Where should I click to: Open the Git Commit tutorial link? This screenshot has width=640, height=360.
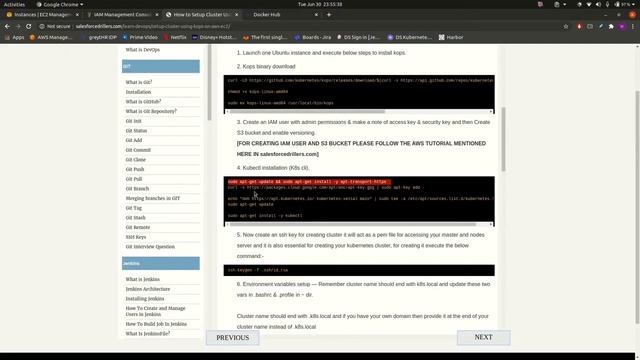[x=138, y=150]
